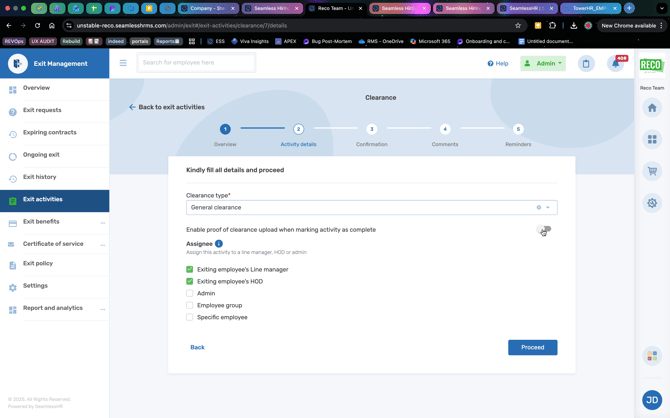Toggle the hamburger menu icon
670x418 pixels.
[x=123, y=63]
